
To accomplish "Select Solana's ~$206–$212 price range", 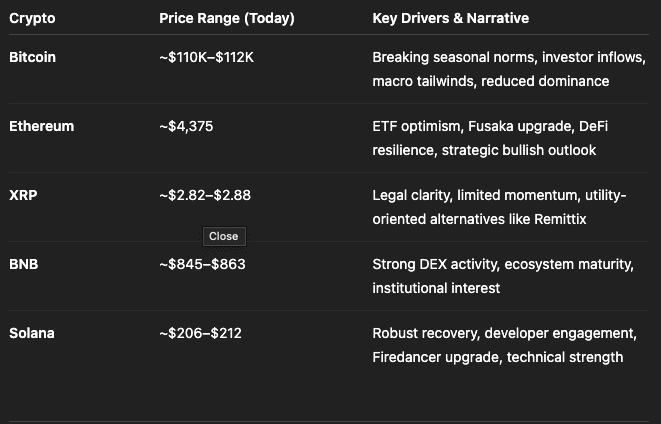I will 200,333.
